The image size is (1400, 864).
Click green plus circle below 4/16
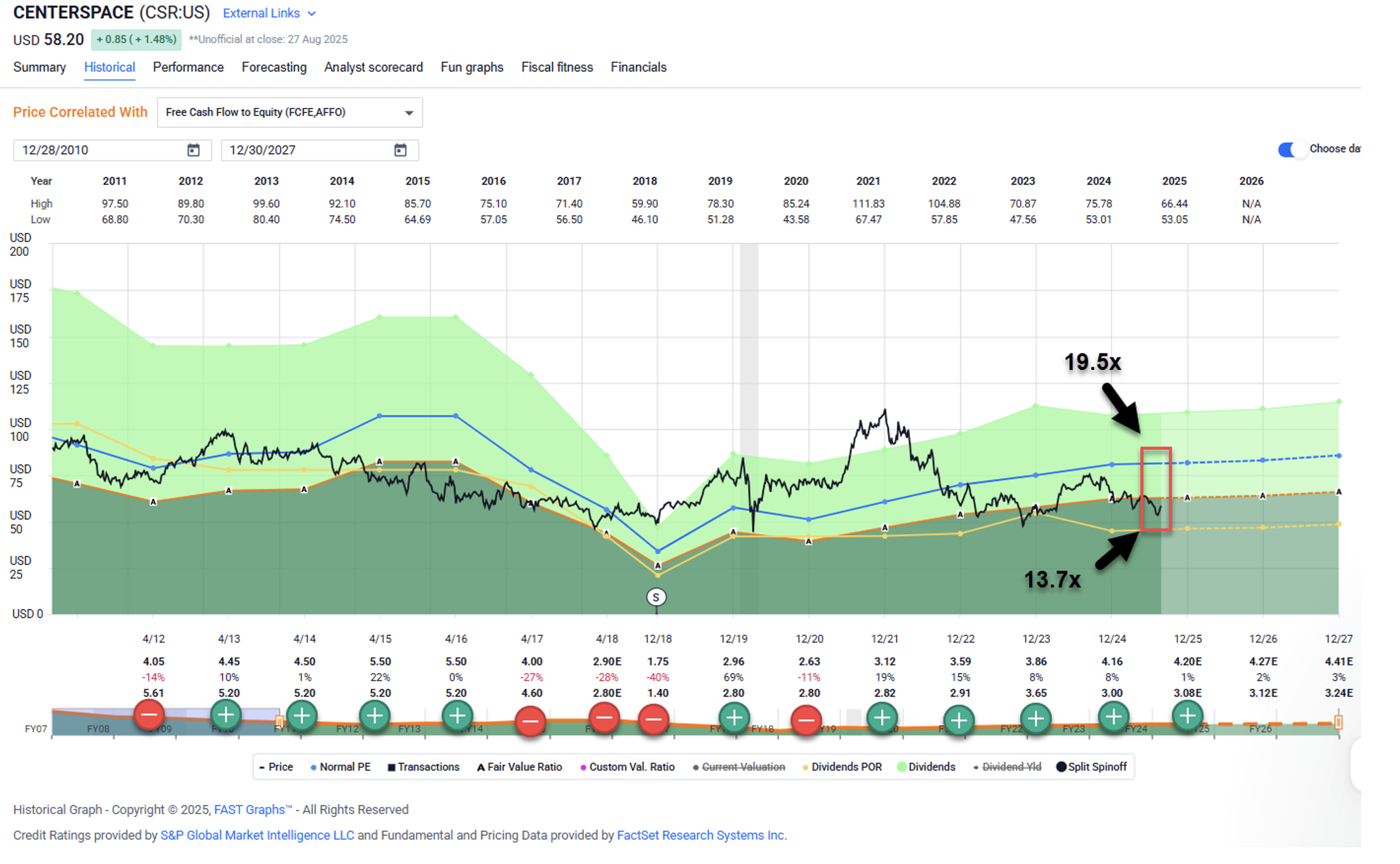click(x=457, y=716)
